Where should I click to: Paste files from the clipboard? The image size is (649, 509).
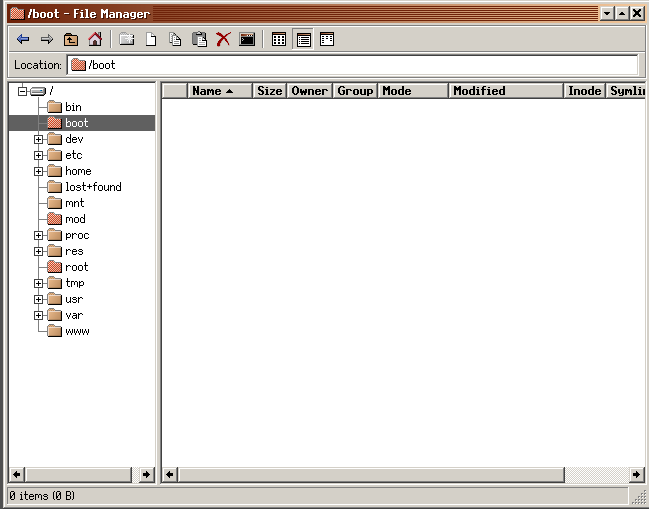[199, 40]
